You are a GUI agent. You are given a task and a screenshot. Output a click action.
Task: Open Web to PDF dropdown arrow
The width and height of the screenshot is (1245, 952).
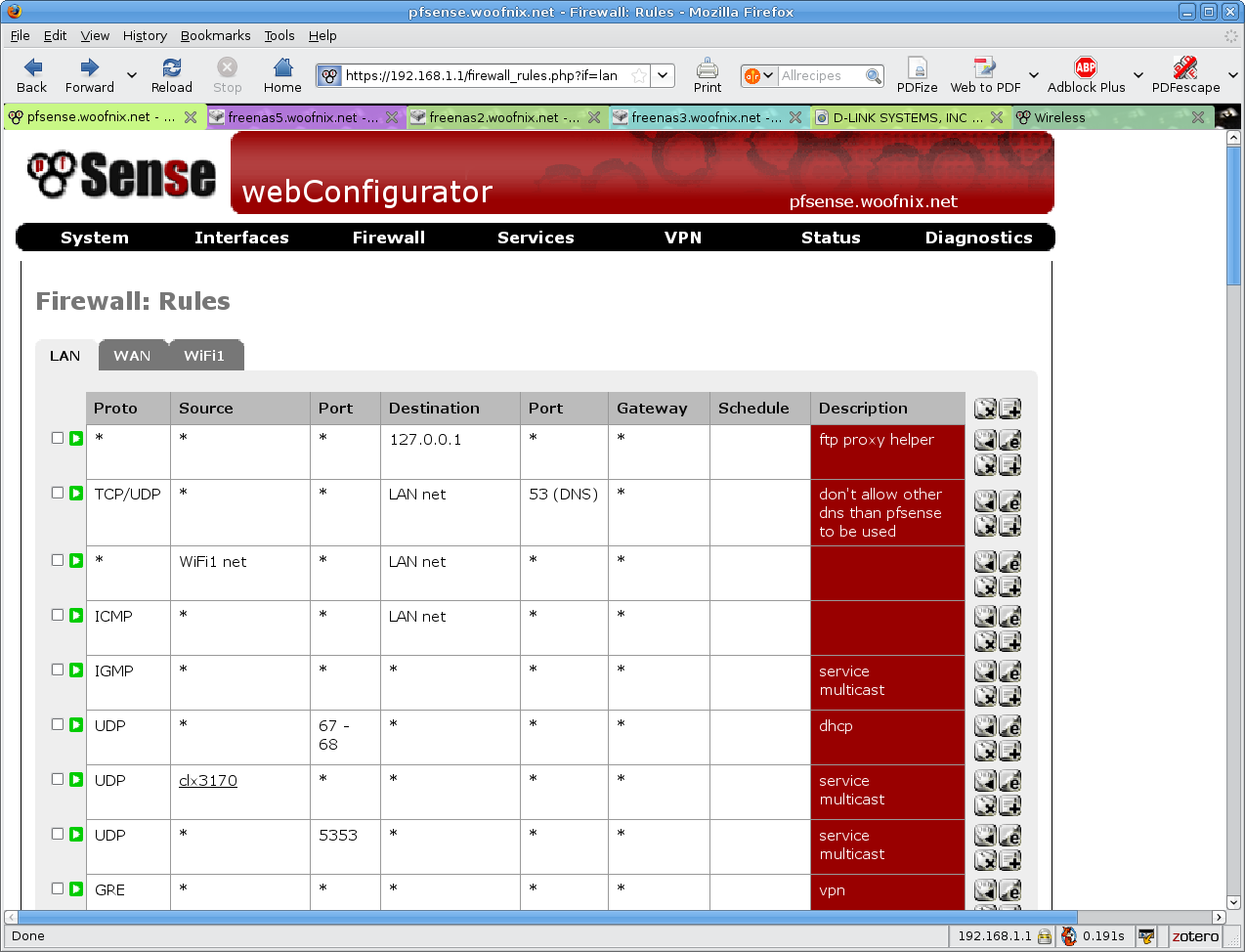(x=1034, y=75)
